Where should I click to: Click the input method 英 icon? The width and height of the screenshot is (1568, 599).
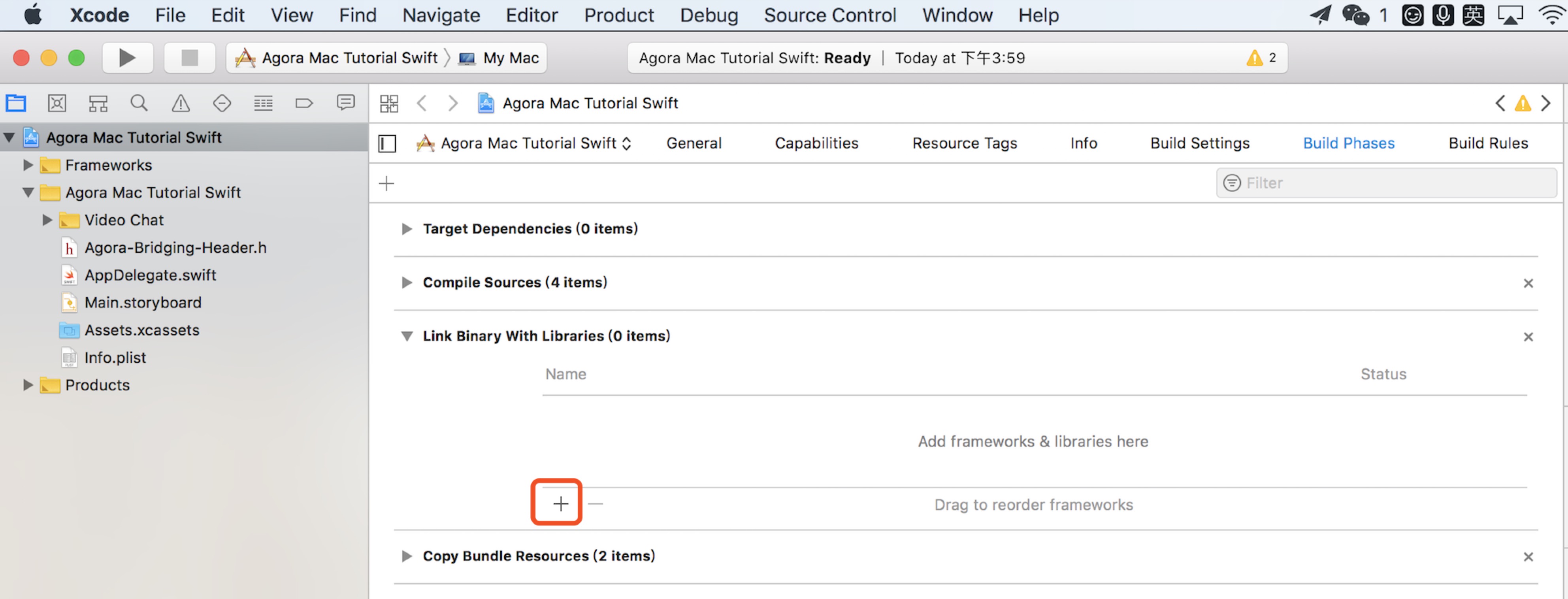click(1473, 15)
